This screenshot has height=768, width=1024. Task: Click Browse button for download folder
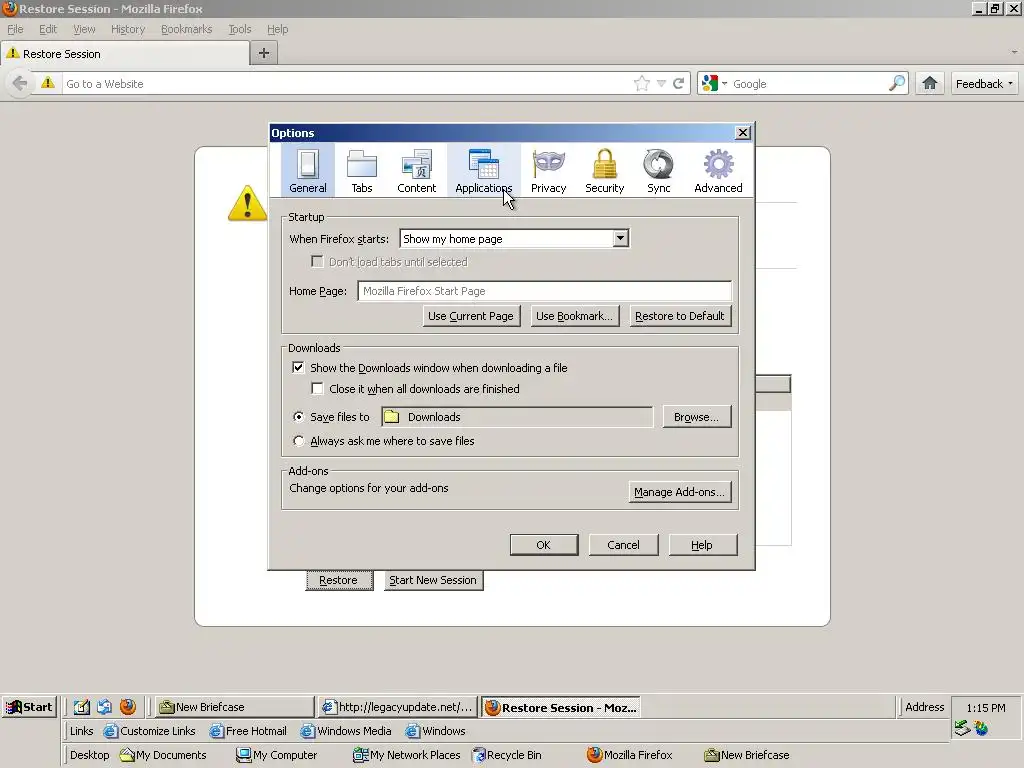click(696, 417)
